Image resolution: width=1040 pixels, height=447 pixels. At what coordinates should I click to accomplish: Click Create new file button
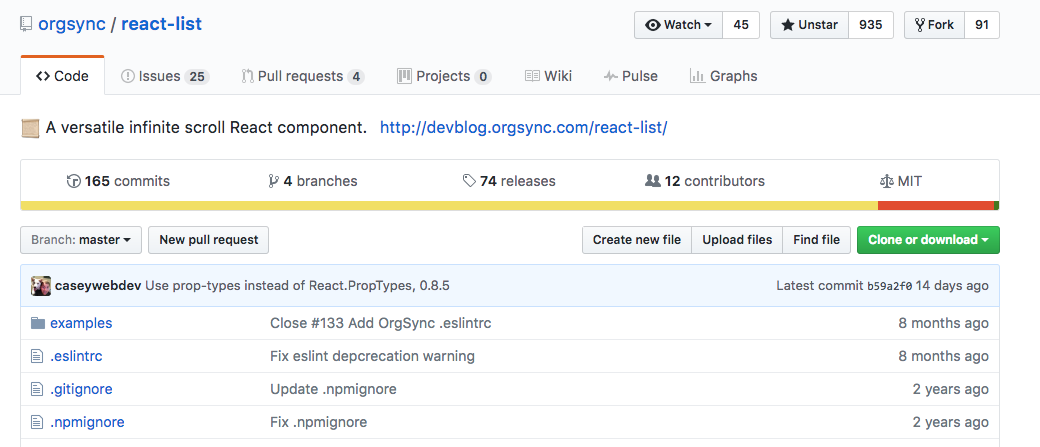[x=637, y=240]
